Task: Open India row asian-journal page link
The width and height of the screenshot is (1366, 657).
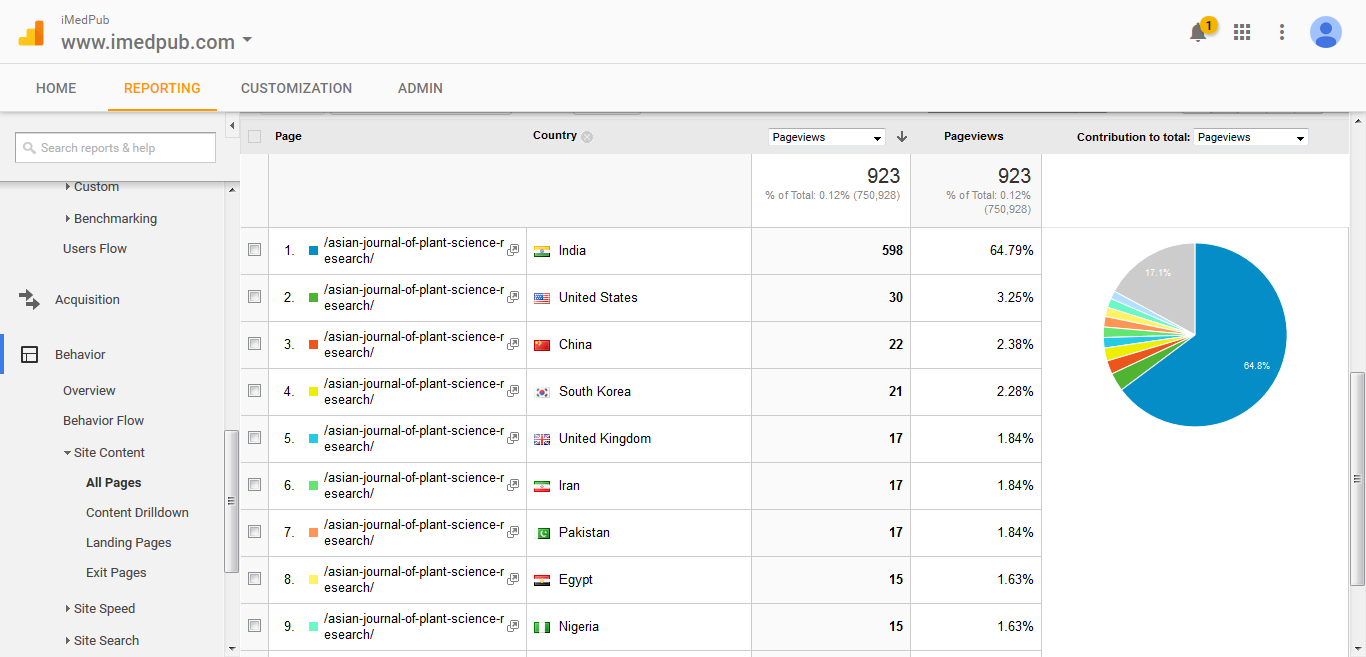Action: [414, 251]
